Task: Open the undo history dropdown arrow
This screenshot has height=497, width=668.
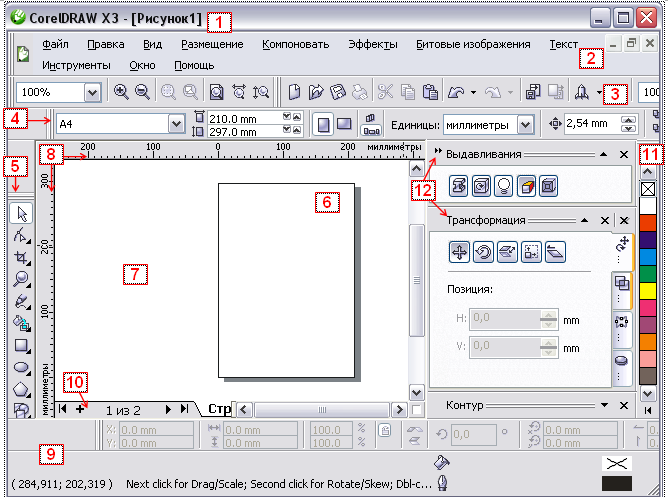Action: (x=473, y=92)
